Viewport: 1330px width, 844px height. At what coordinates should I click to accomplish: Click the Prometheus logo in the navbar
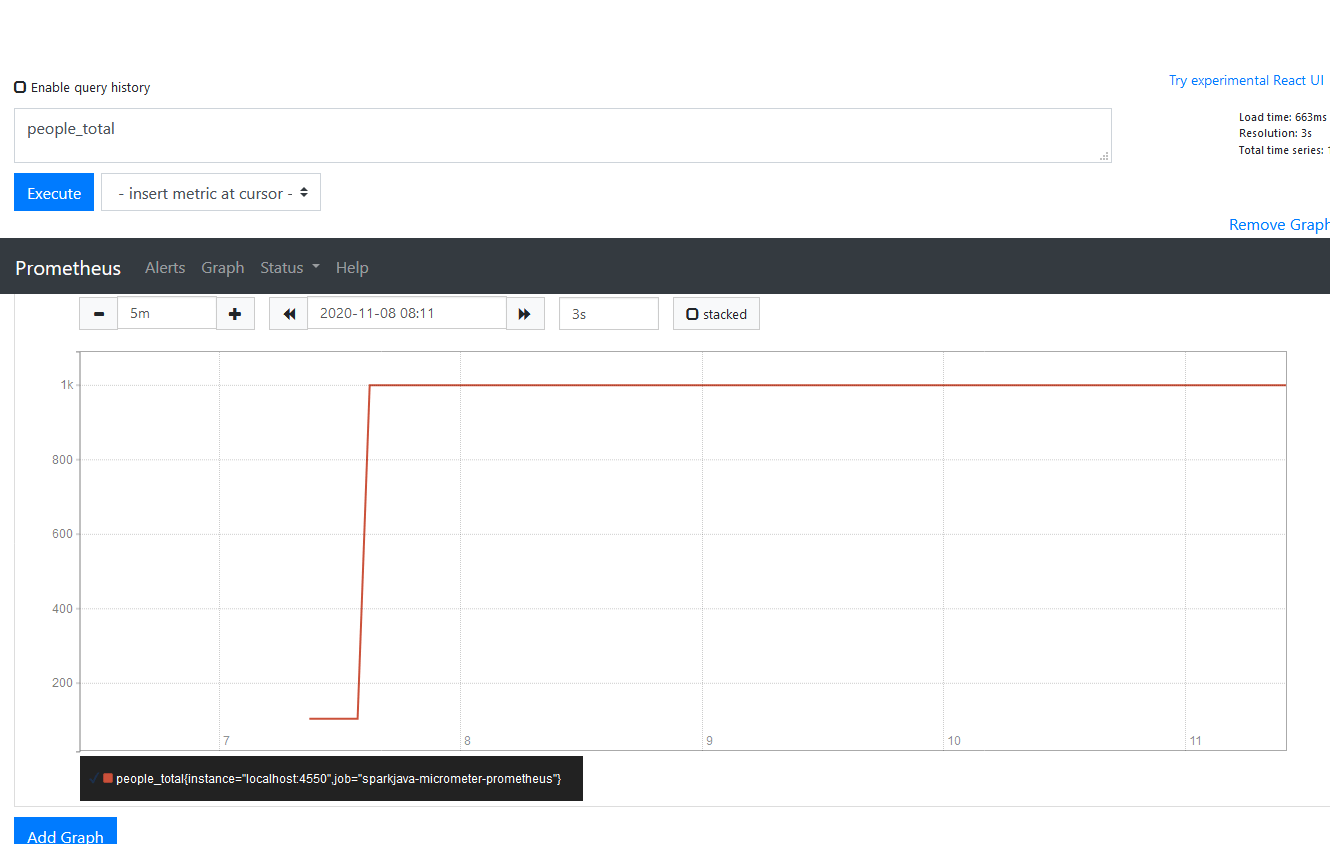coord(67,267)
